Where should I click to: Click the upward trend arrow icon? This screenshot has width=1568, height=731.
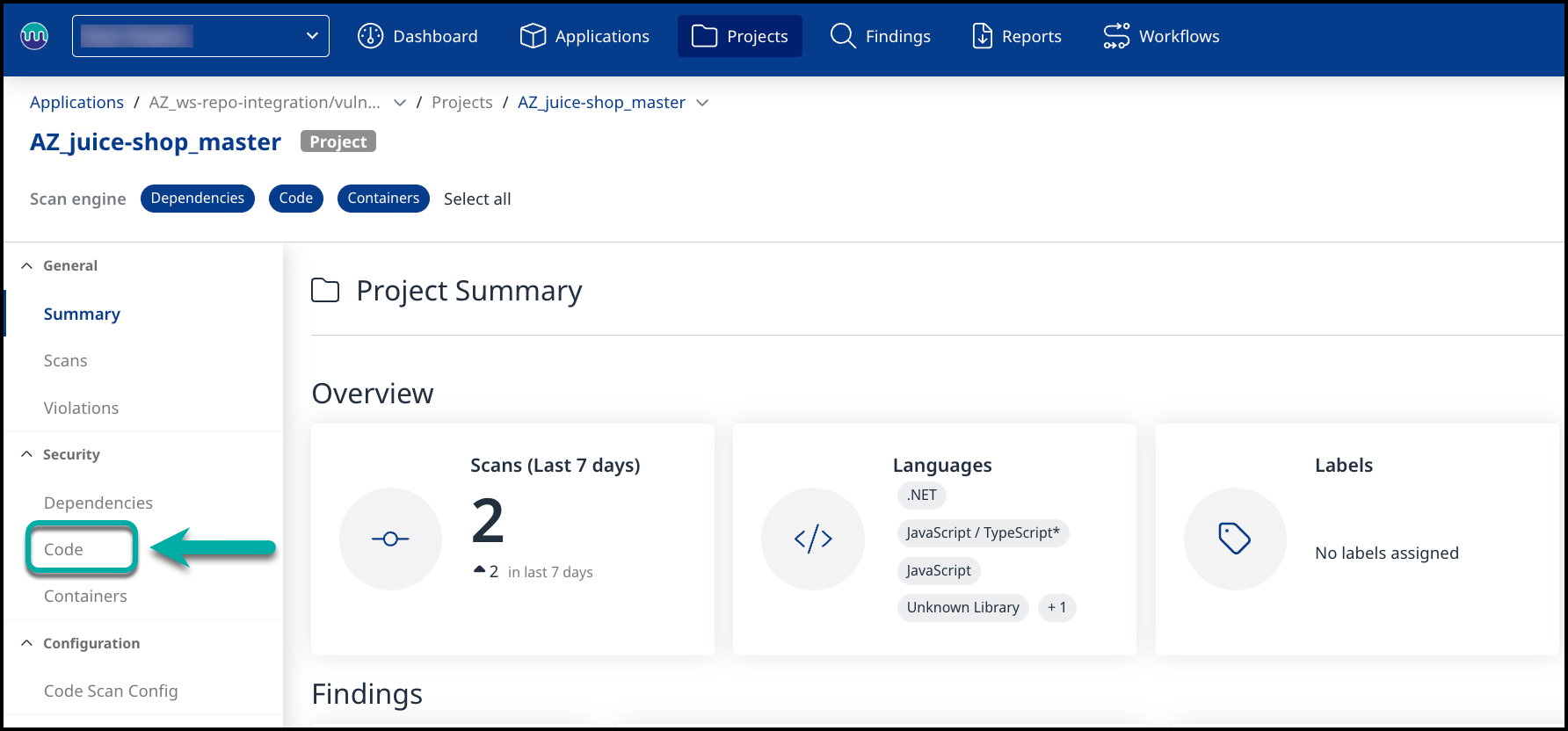[x=479, y=570]
